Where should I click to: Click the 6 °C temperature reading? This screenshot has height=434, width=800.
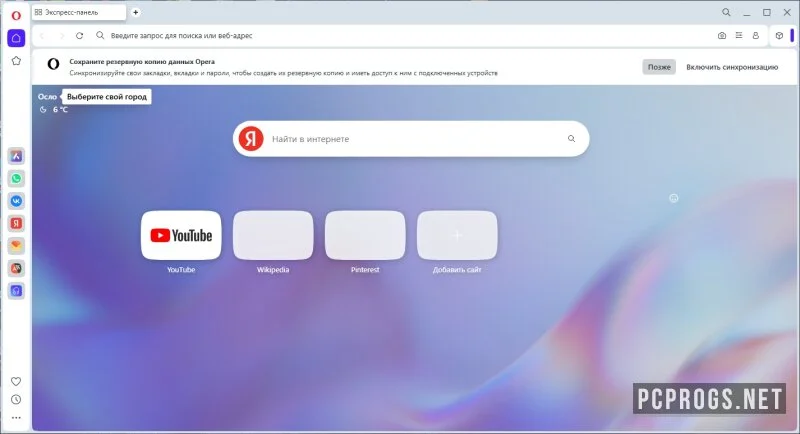[60, 110]
